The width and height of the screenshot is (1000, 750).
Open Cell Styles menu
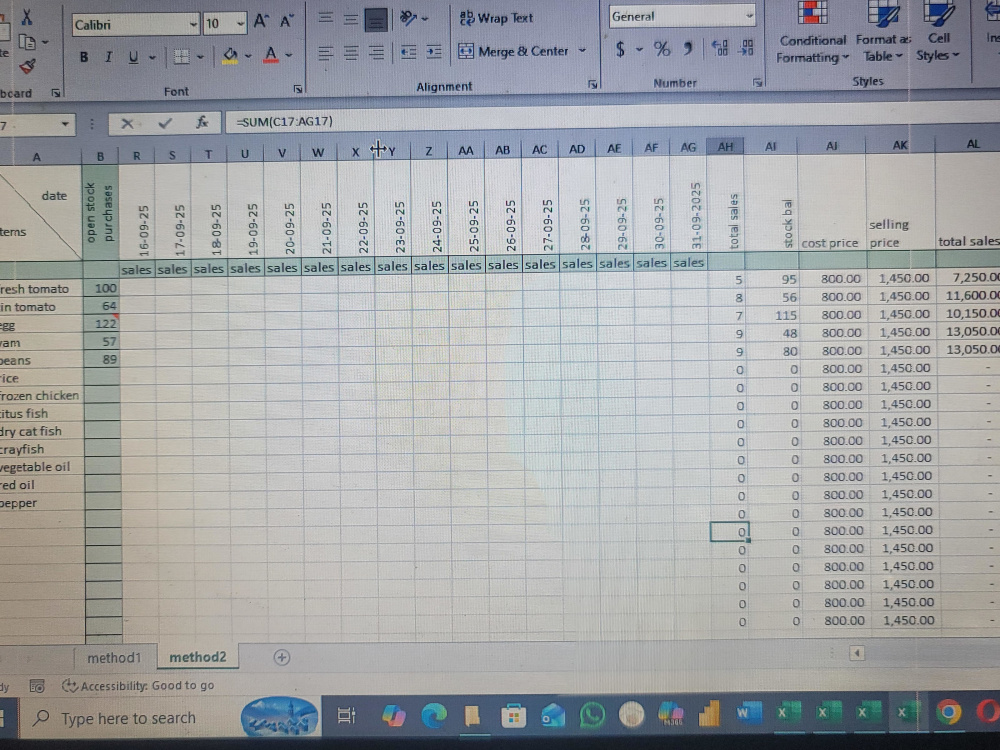[938, 32]
